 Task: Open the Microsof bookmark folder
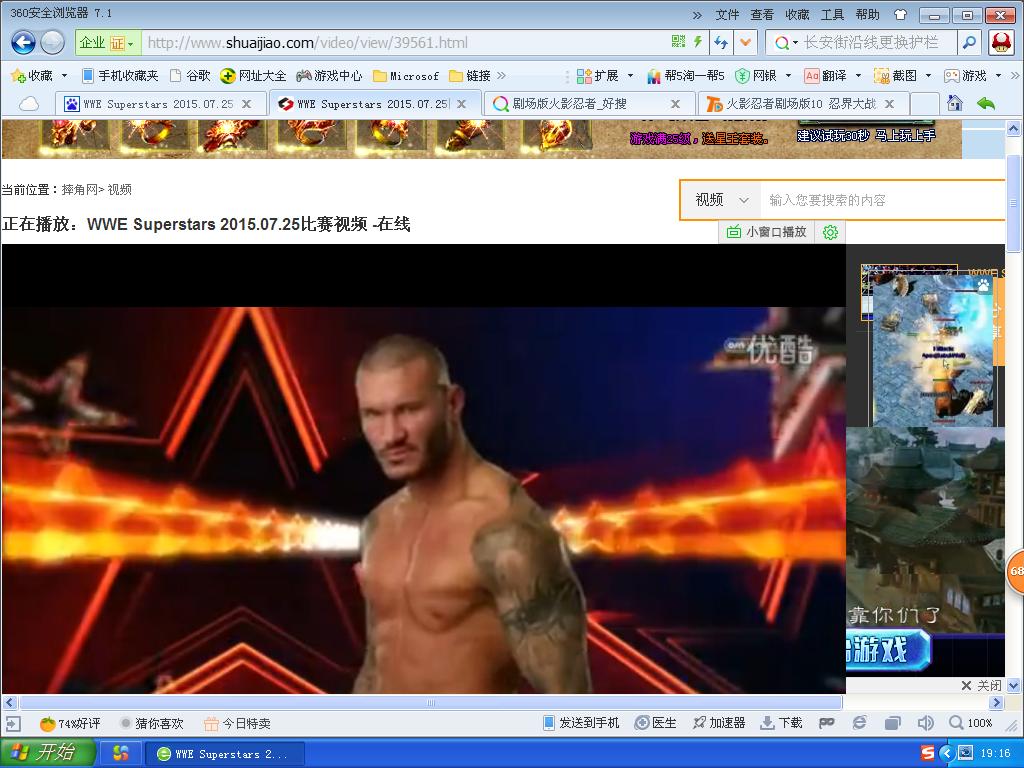tap(406, 76)
